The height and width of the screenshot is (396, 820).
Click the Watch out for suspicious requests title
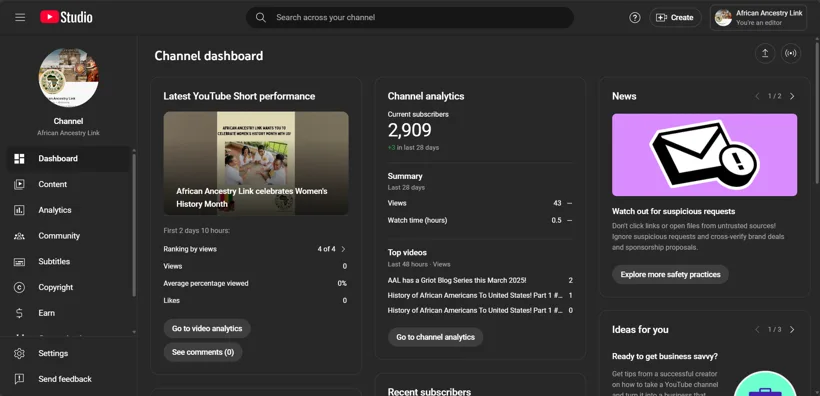(x=674, y=211)
